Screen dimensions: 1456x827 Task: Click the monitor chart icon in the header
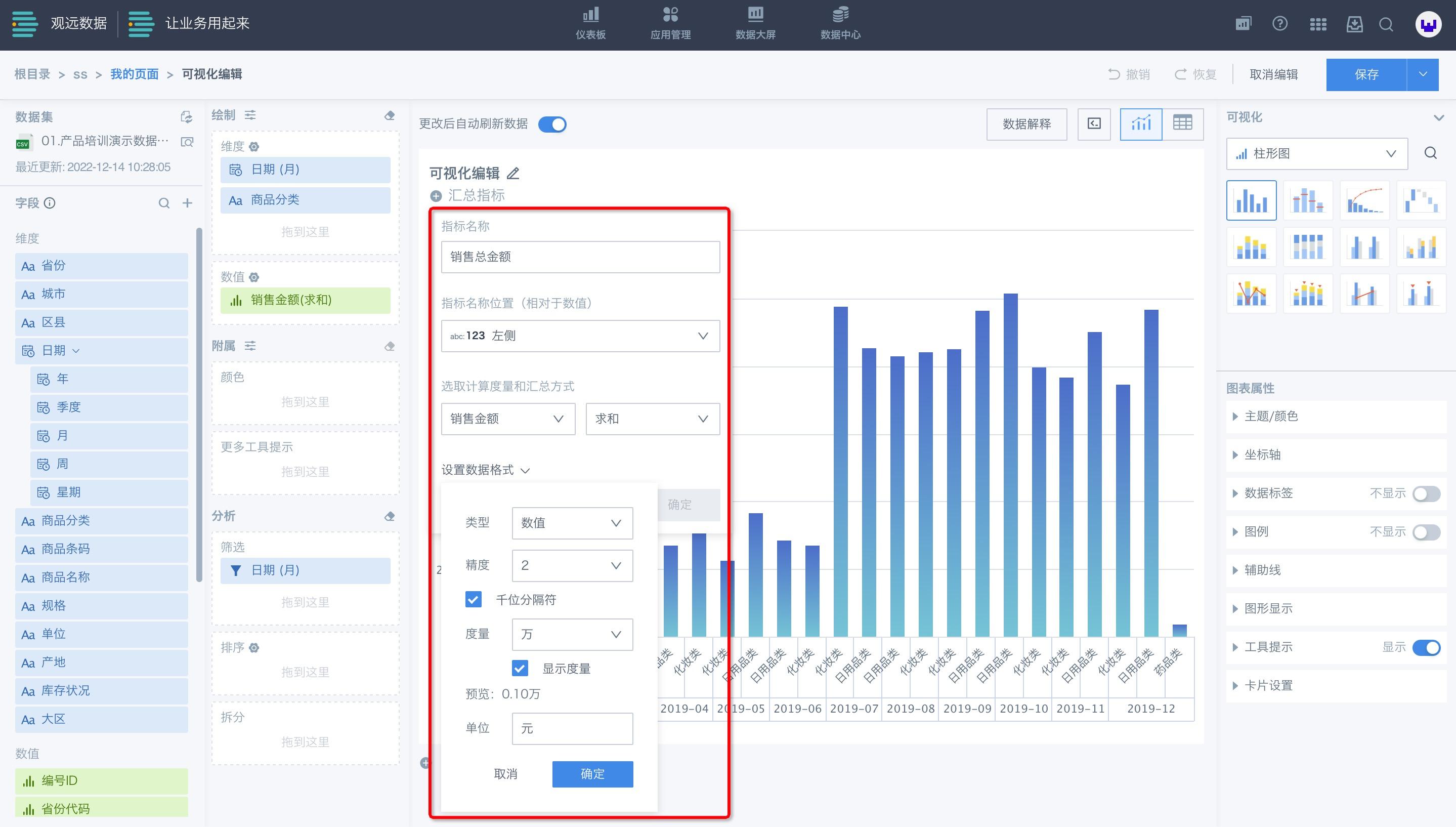coord(1243,24)
